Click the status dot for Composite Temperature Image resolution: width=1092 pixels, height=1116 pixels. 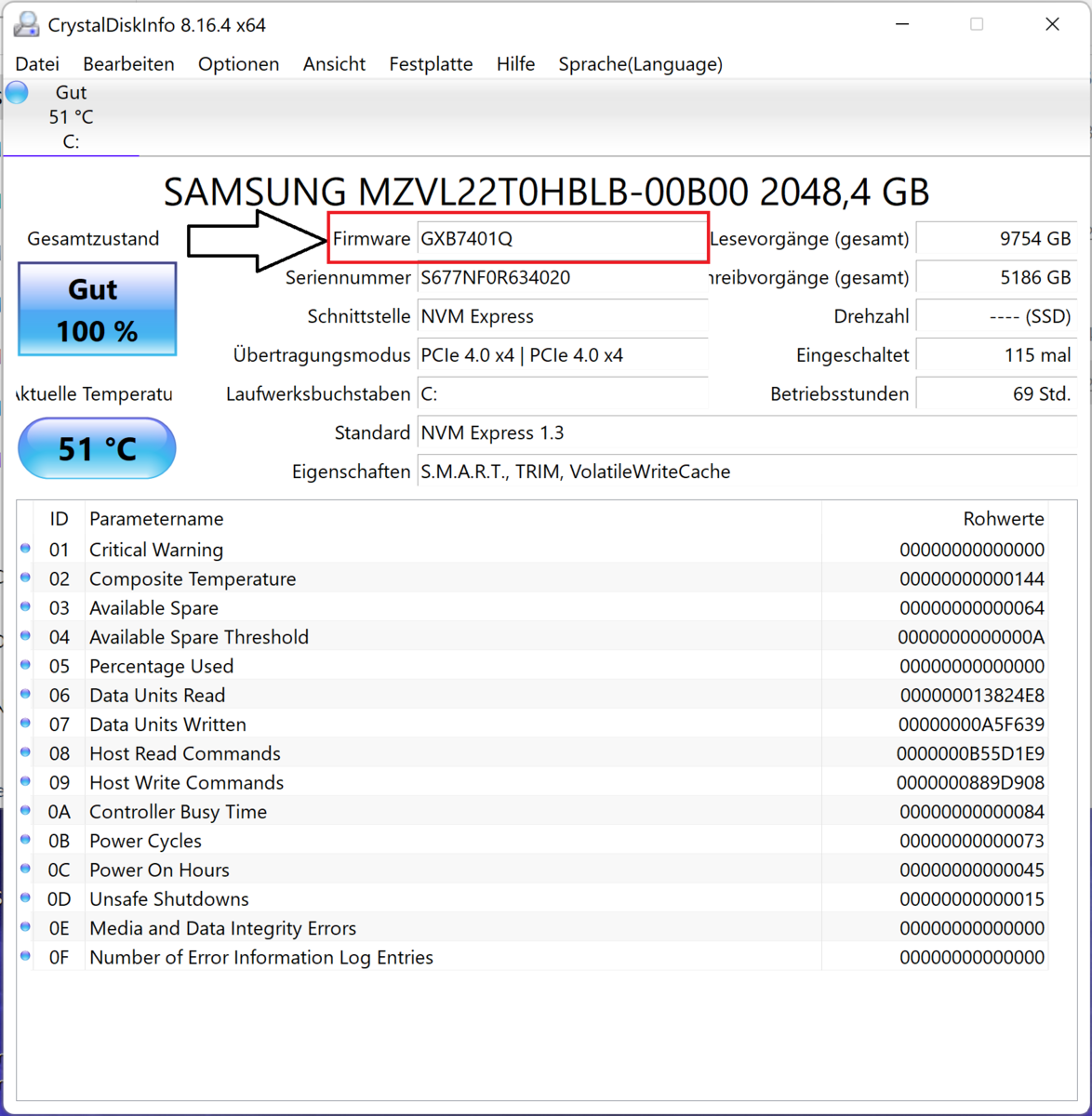pos(25,578)
